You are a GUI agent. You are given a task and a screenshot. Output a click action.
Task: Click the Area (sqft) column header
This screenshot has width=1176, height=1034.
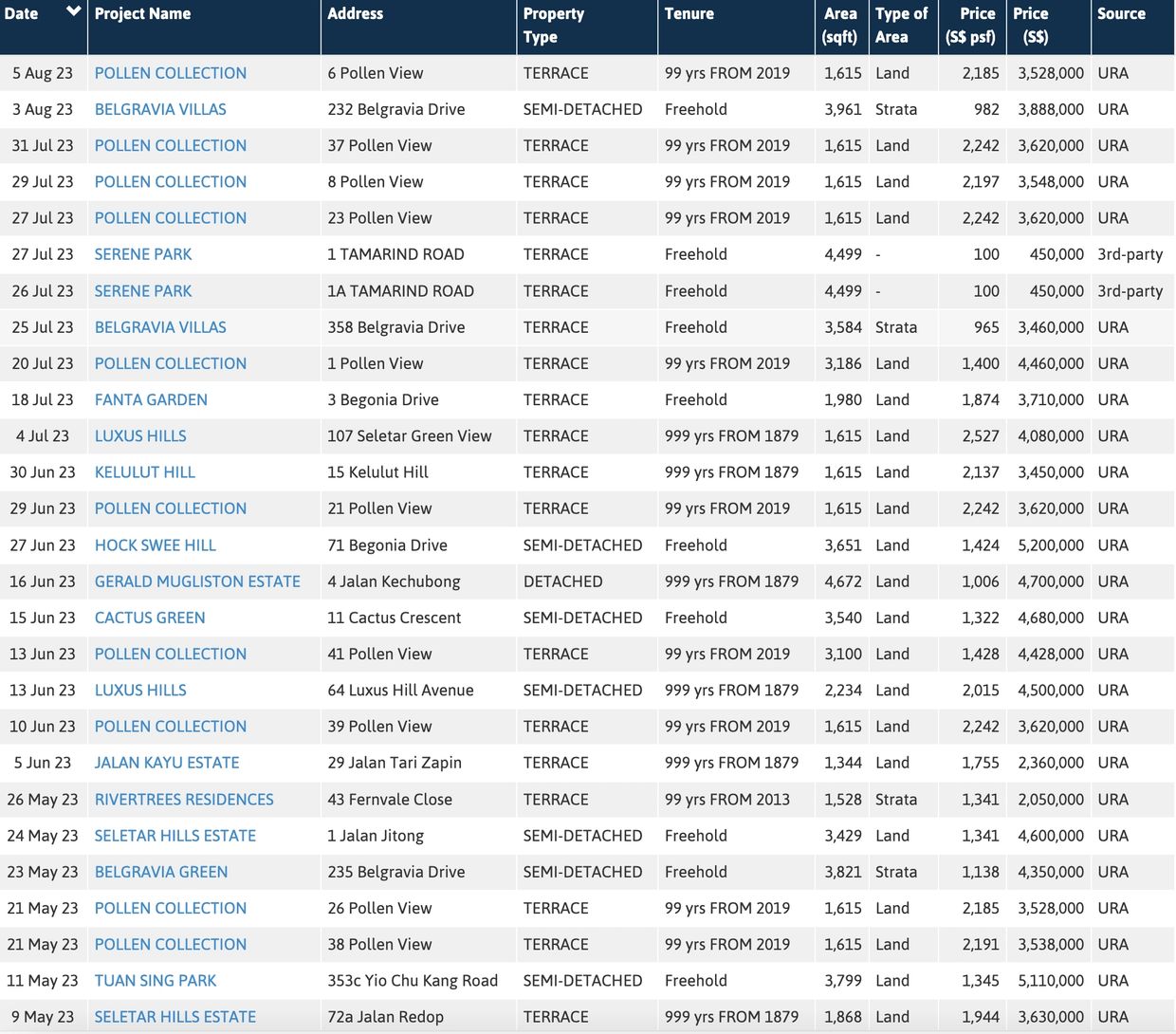(x=841, y=27)
